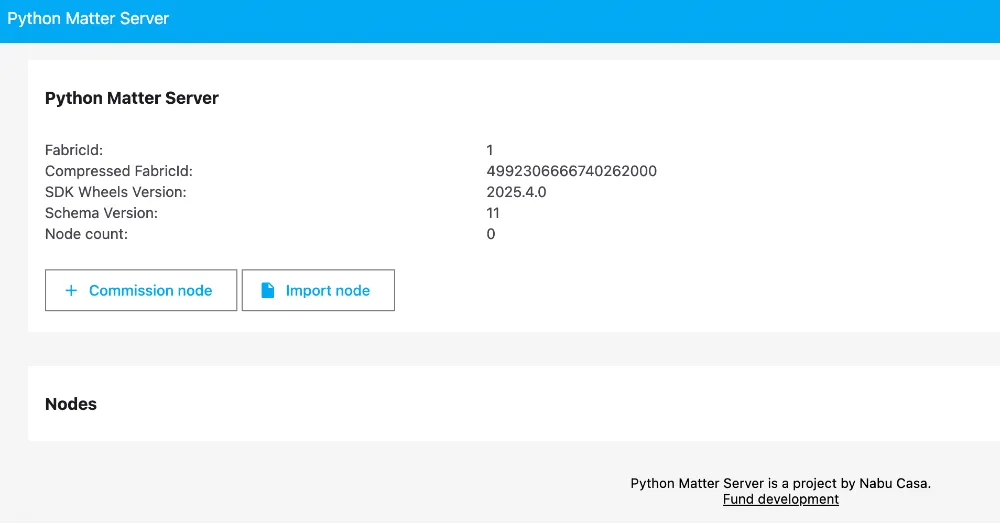Click the Node count: label

86,234
